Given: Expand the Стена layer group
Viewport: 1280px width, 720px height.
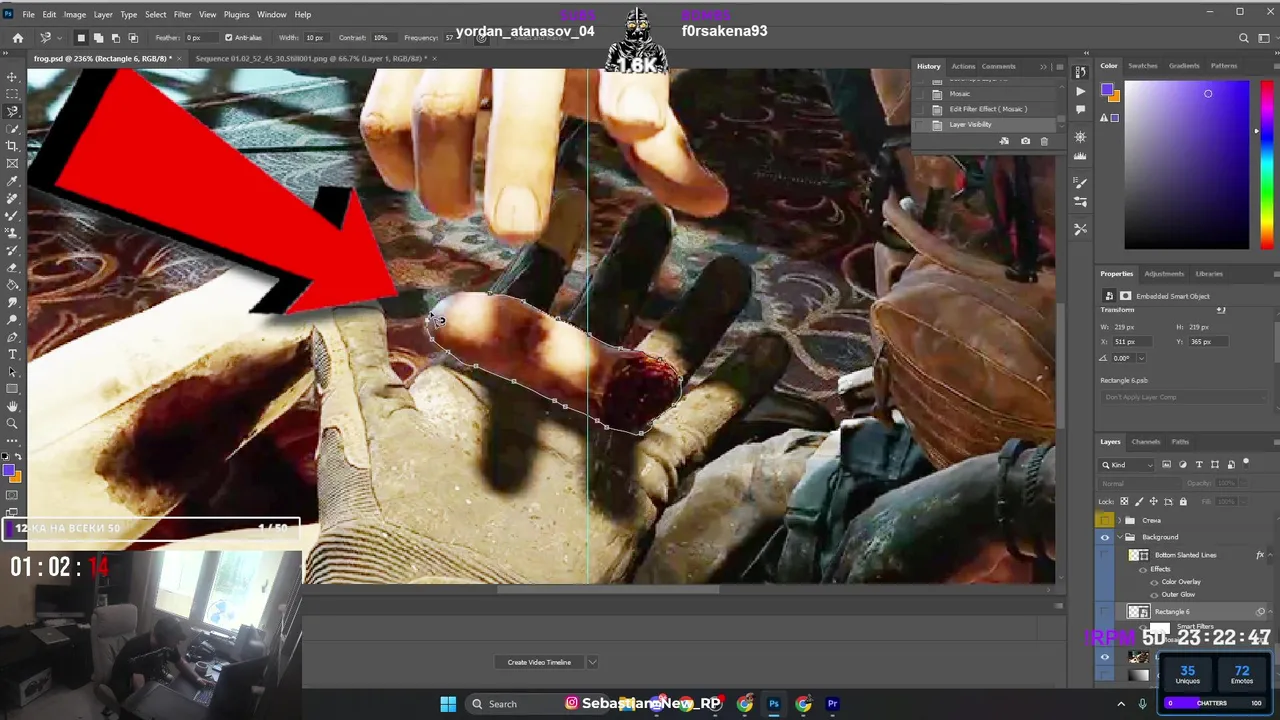Looking at the screenshot, I should [x=1119, y=520].
